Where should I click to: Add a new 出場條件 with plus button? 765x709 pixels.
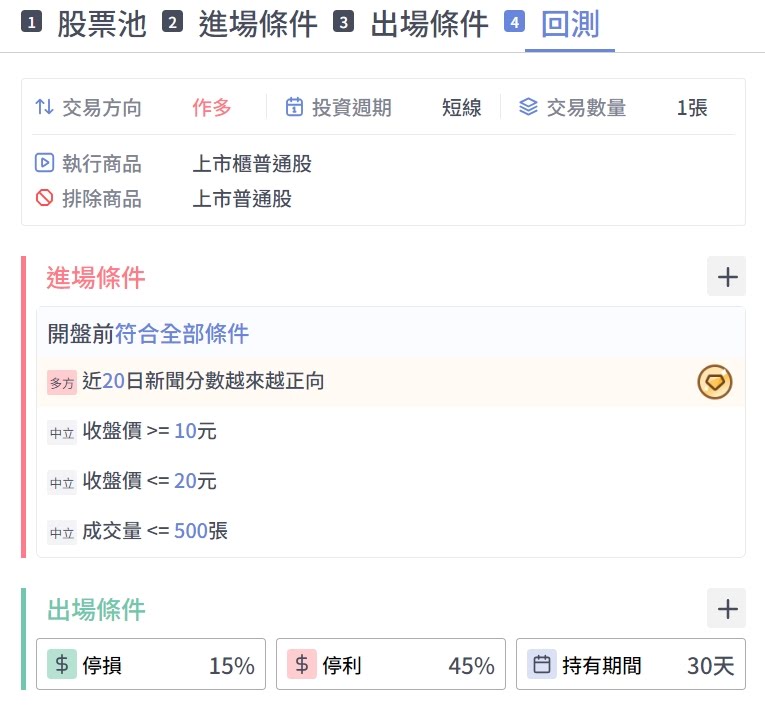click(x=727, y=608)
